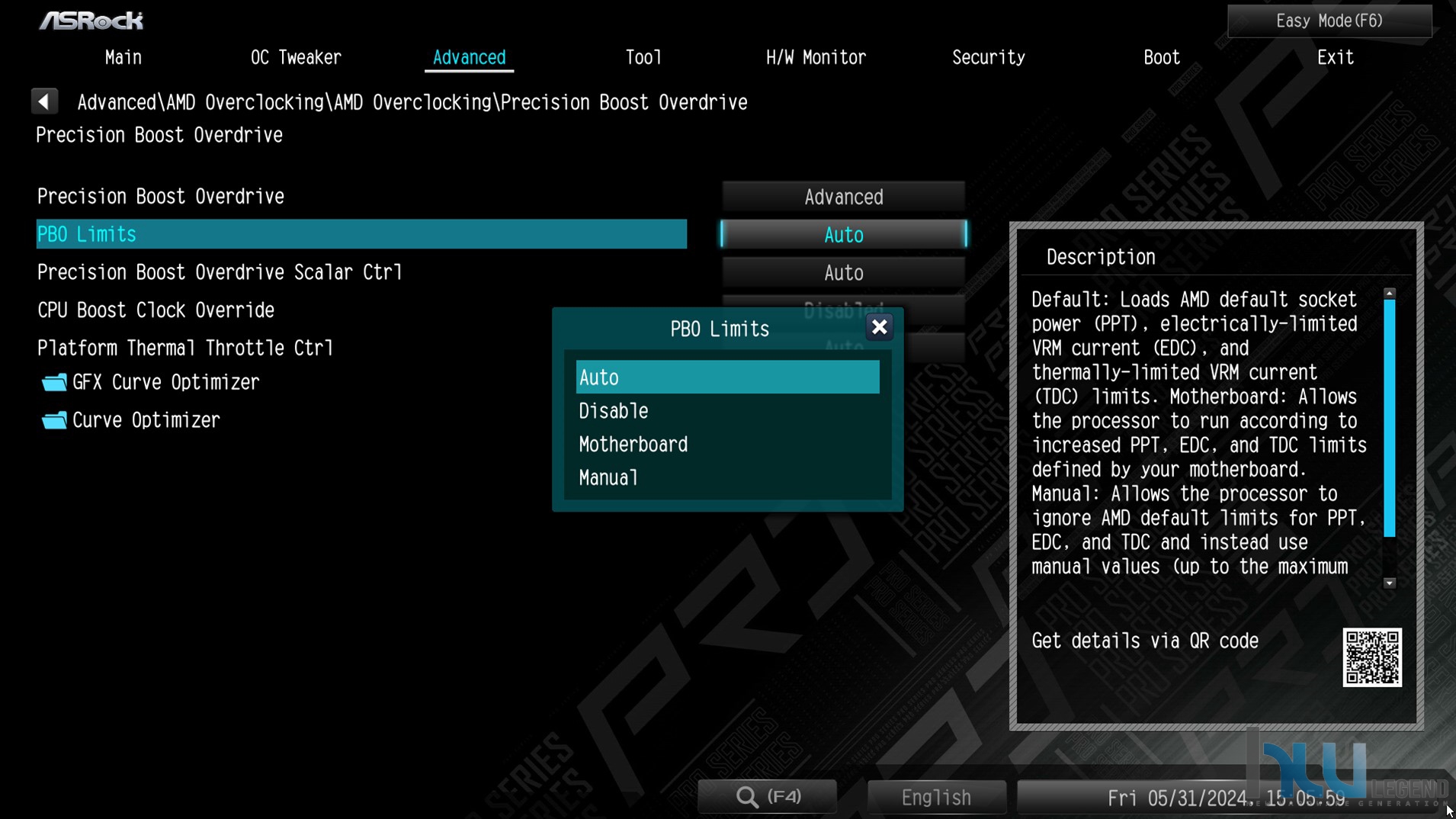Screen dimensions: 1456x819
Task: Click the date and time display
Action: tap(1226, 798)
